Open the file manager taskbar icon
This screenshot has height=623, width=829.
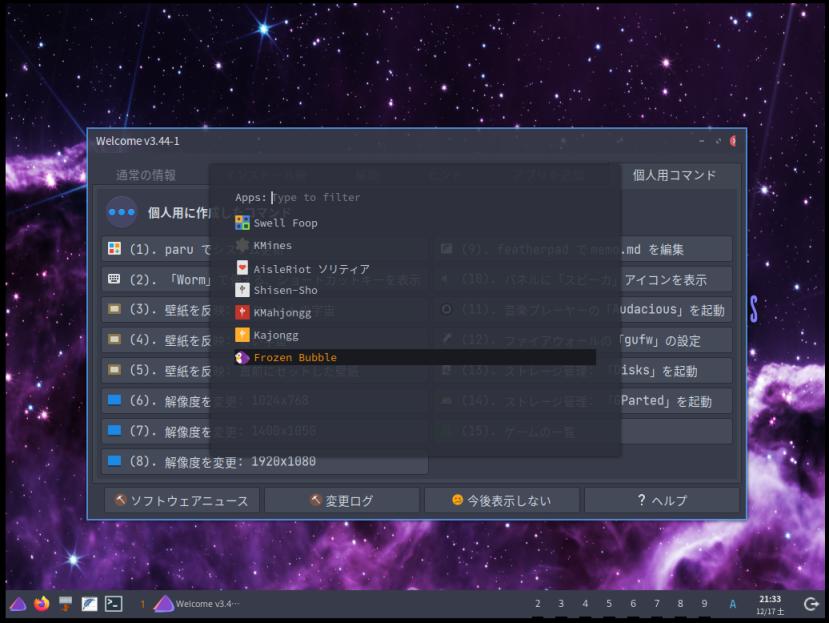(x=66, y=603)
